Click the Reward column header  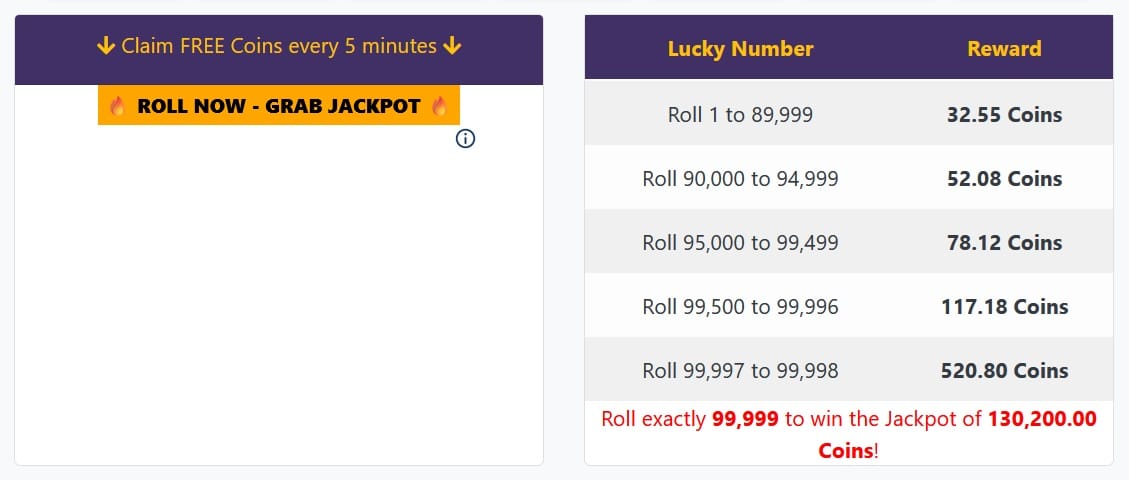(1004, 49)
